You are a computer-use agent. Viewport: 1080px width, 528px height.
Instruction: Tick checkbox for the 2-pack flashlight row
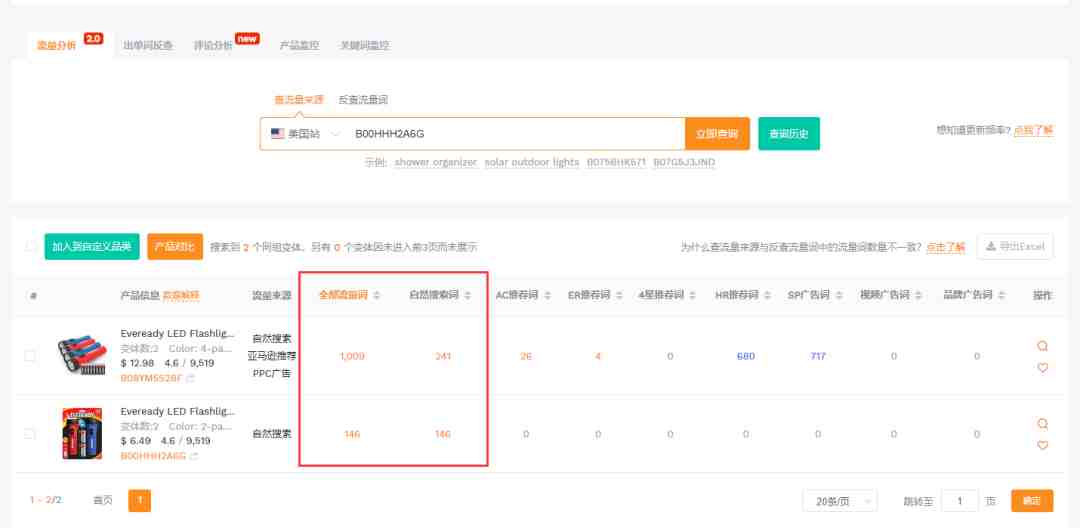(x=30, y=434)
